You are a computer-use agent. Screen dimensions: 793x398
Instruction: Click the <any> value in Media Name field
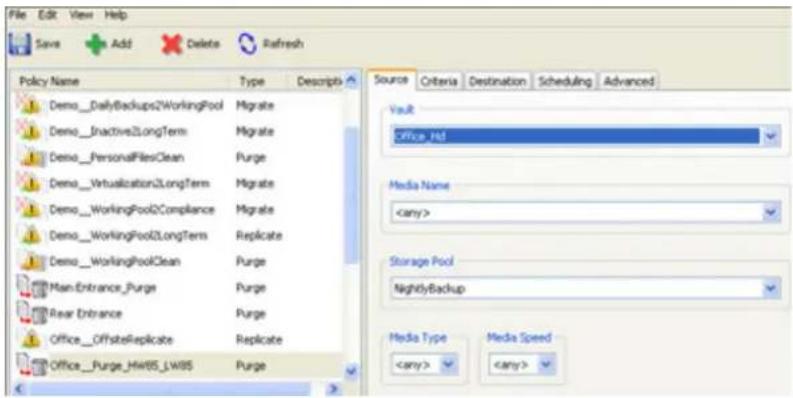(x=412, y=213)
